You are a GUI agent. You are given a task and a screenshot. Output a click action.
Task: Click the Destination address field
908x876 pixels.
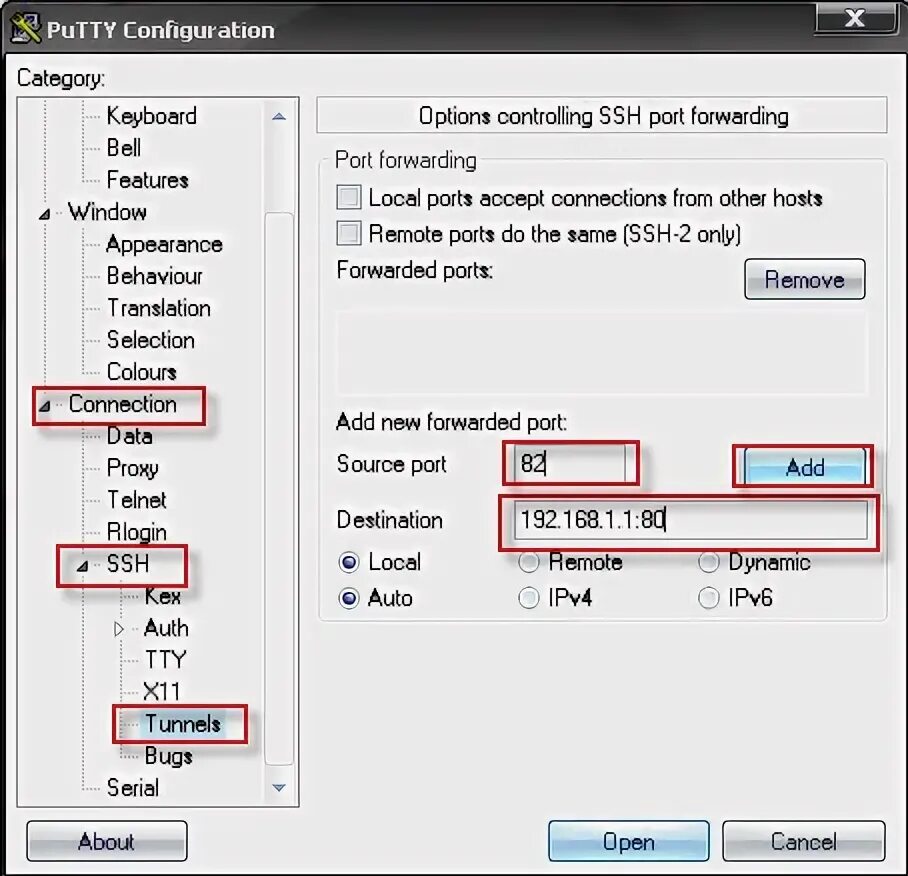pos(690,519)
